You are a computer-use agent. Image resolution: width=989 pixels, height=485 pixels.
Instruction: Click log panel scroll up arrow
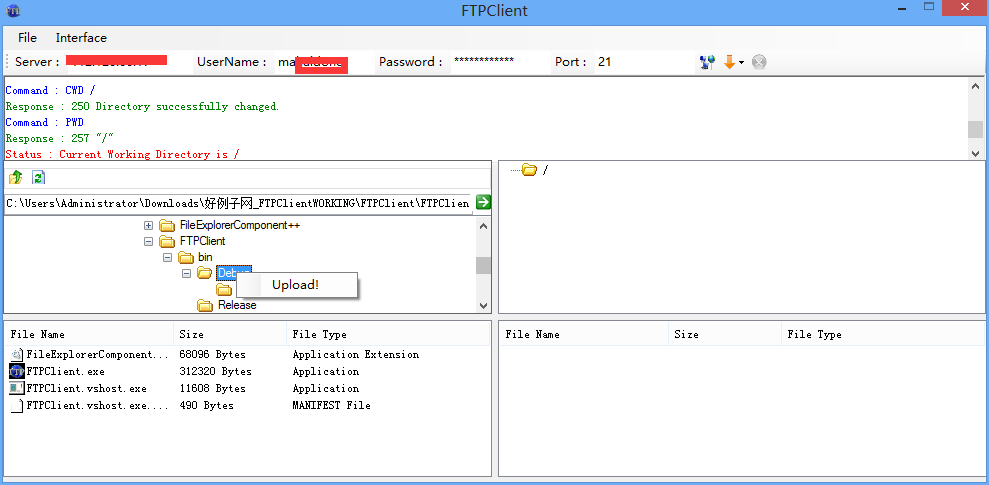pos(975,88)
